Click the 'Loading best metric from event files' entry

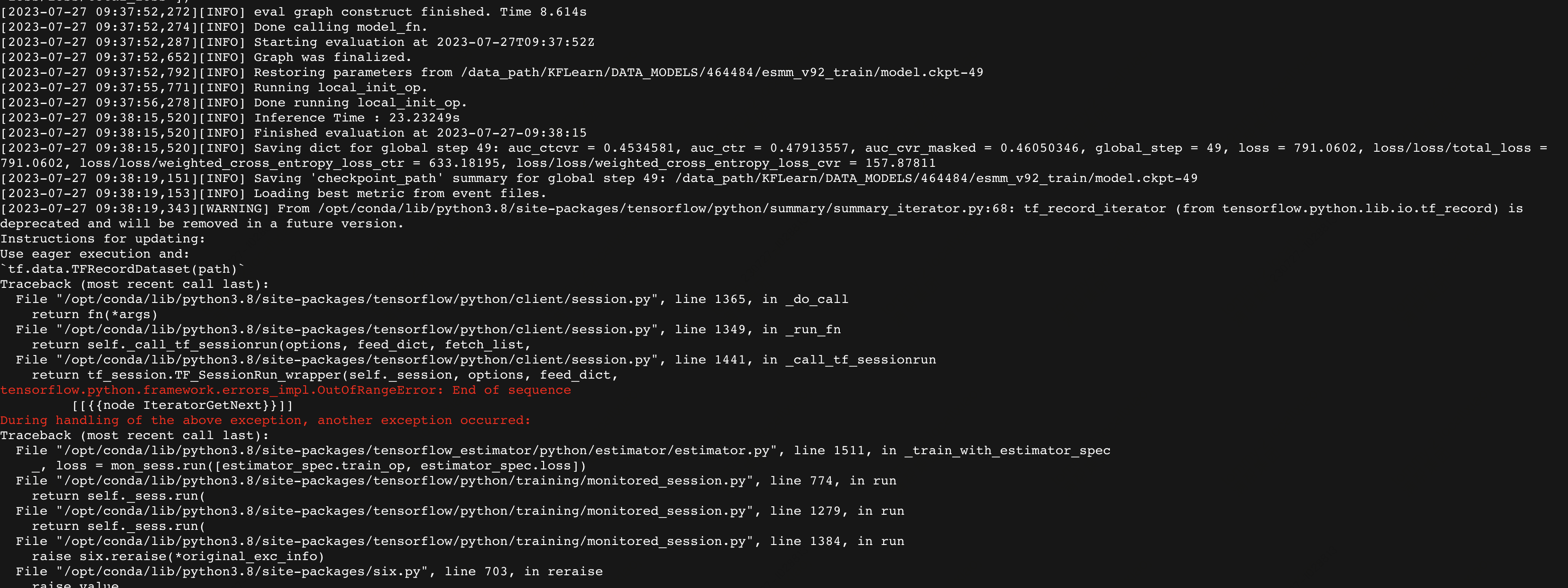click(400, 193)
